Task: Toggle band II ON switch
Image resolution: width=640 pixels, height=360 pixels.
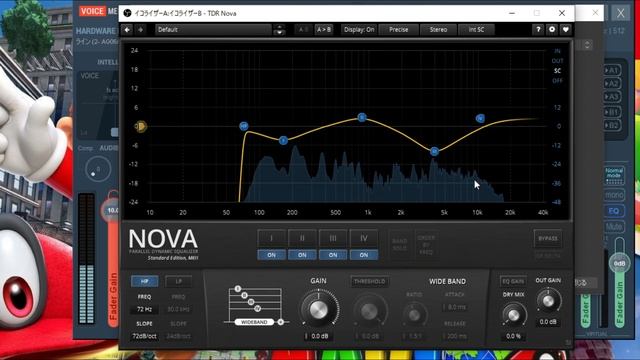Action: pos(302,255)
